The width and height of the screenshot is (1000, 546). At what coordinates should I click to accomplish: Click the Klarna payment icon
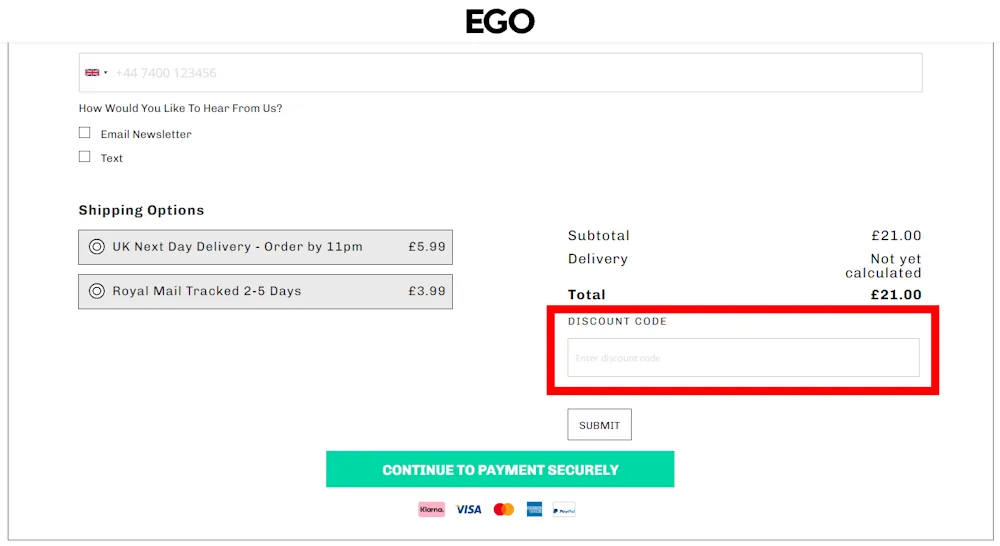[431, 509]
